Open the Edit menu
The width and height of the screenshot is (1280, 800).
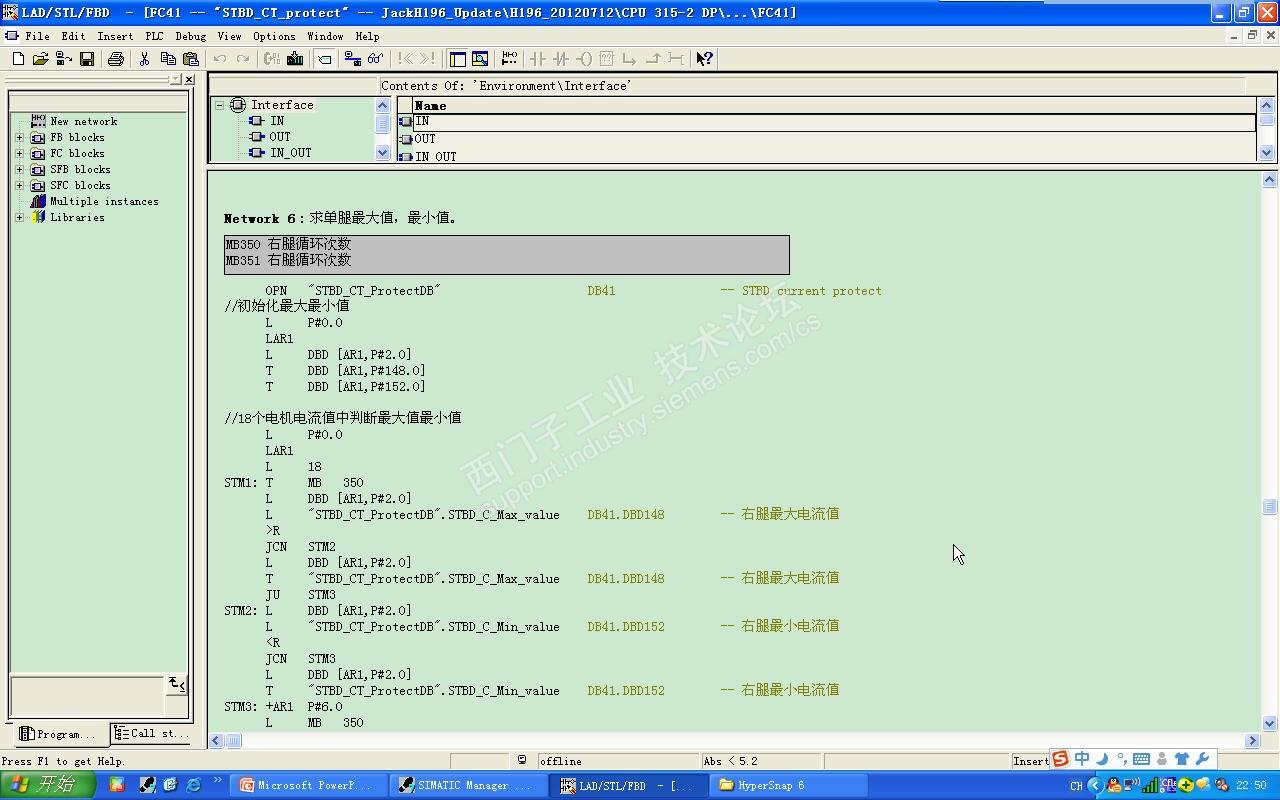click(x=73, y=36)
